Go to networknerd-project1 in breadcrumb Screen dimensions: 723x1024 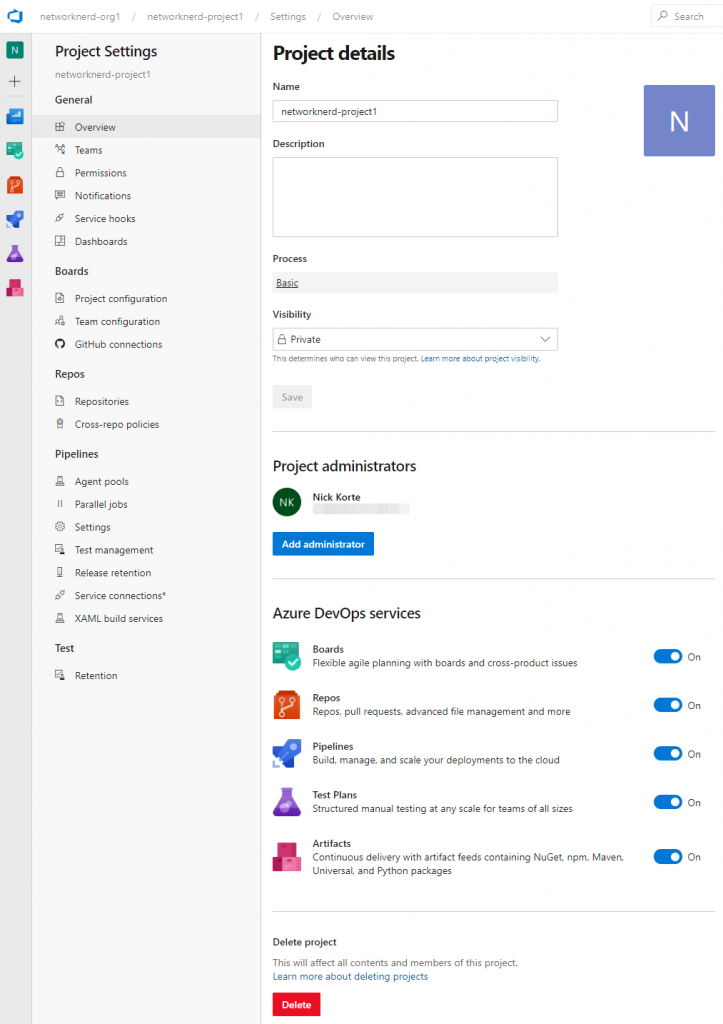195,16
